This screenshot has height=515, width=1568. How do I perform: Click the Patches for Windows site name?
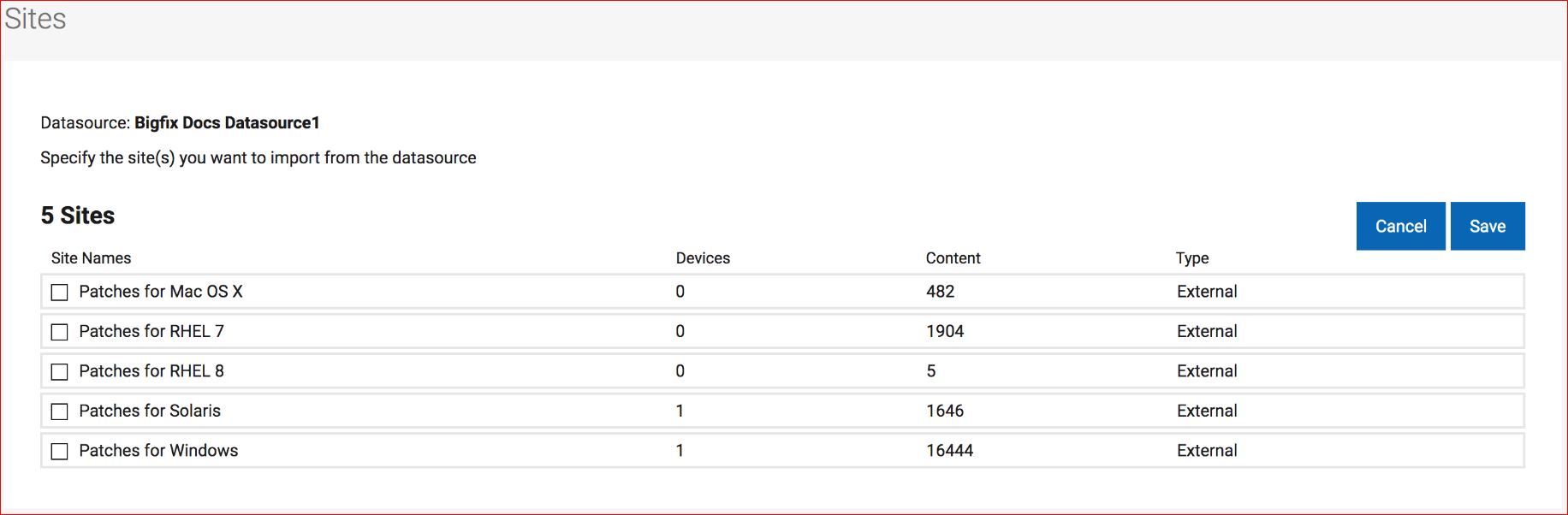click(158, 451)
